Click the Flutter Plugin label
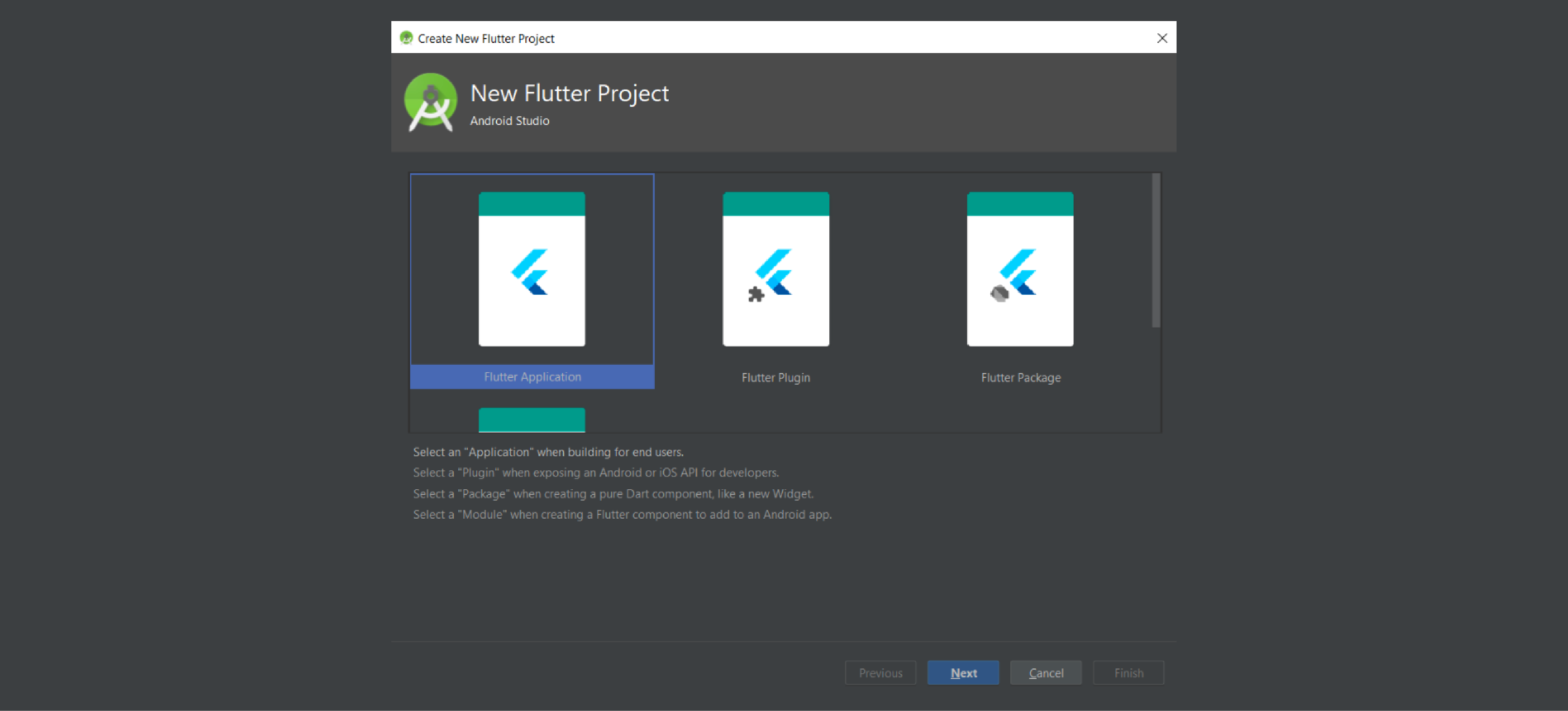Image resolution: width=1568 pixels, height=711 pixels. [776, 377]
